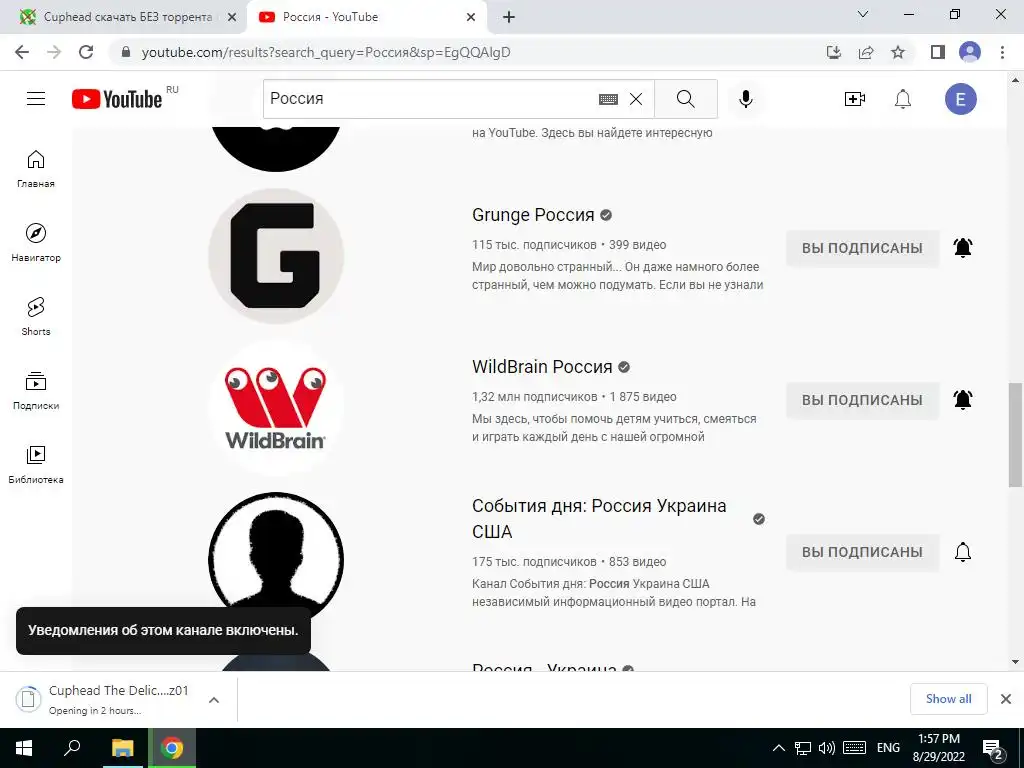Open File Explorer from the taskbar

(x=122, y=748)
